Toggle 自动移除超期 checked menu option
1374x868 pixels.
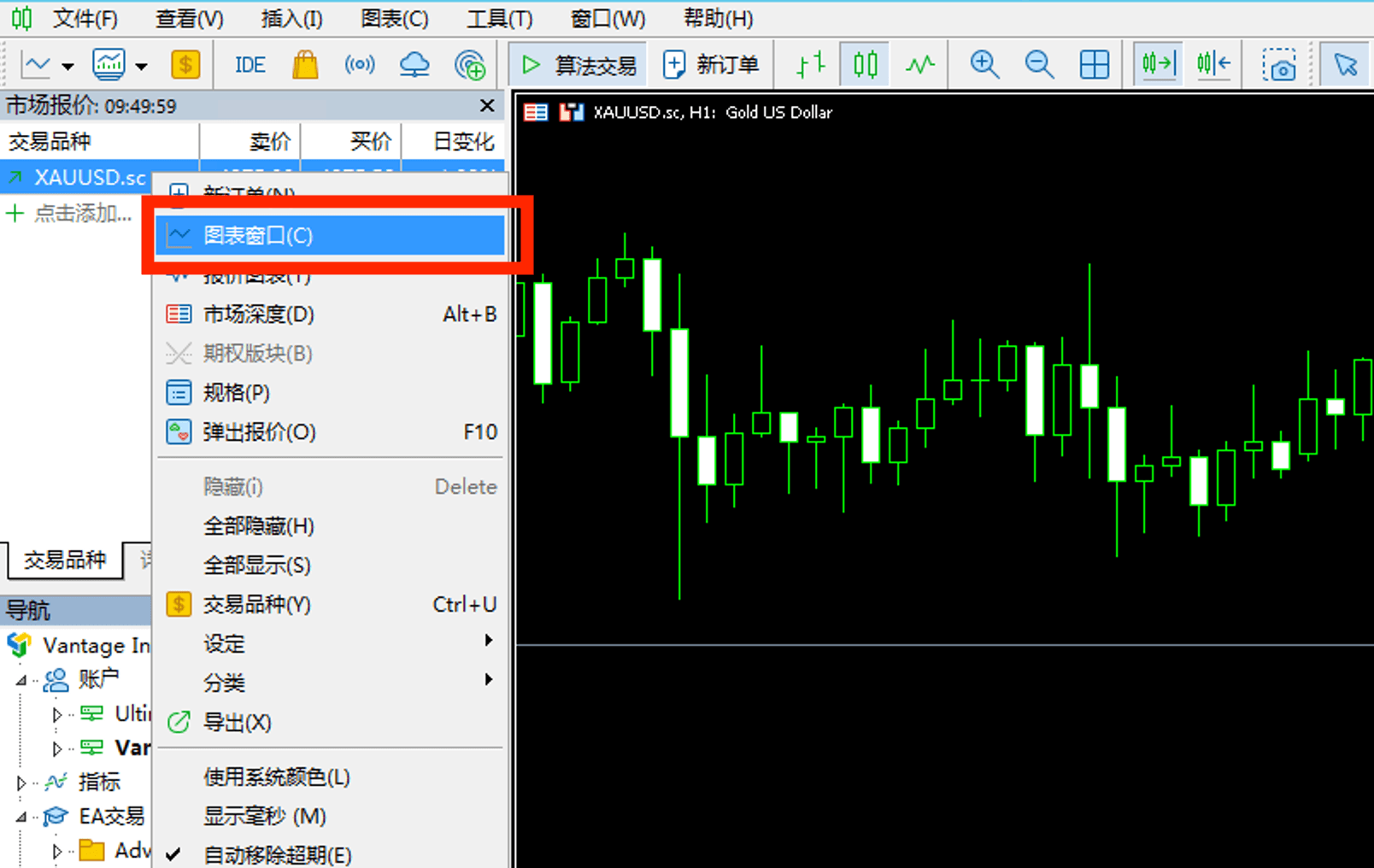coord(277,854)
